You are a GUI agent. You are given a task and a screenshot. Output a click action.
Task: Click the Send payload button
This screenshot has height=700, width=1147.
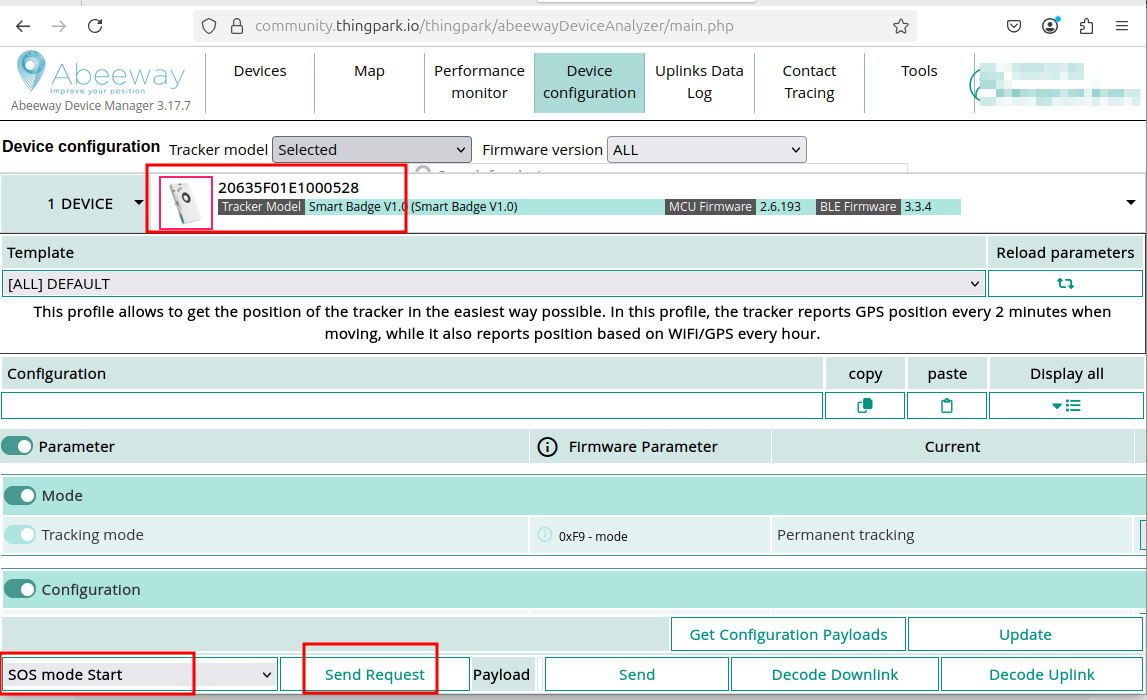click(637, 674)
